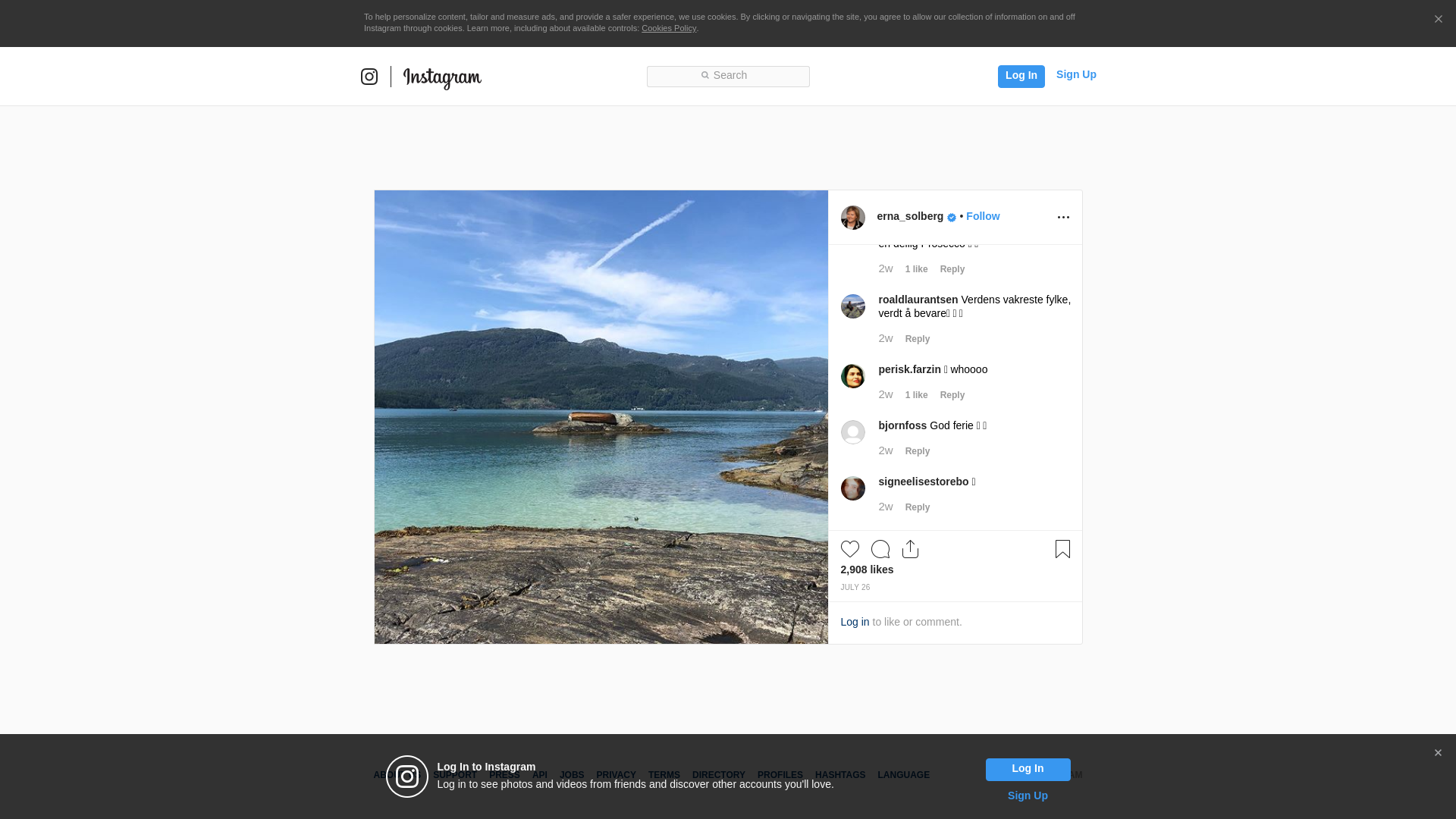The height and width of the screenshot is (819, 1456).
Task: Open erna_solberg profile avatar
Action: (853, 218)
